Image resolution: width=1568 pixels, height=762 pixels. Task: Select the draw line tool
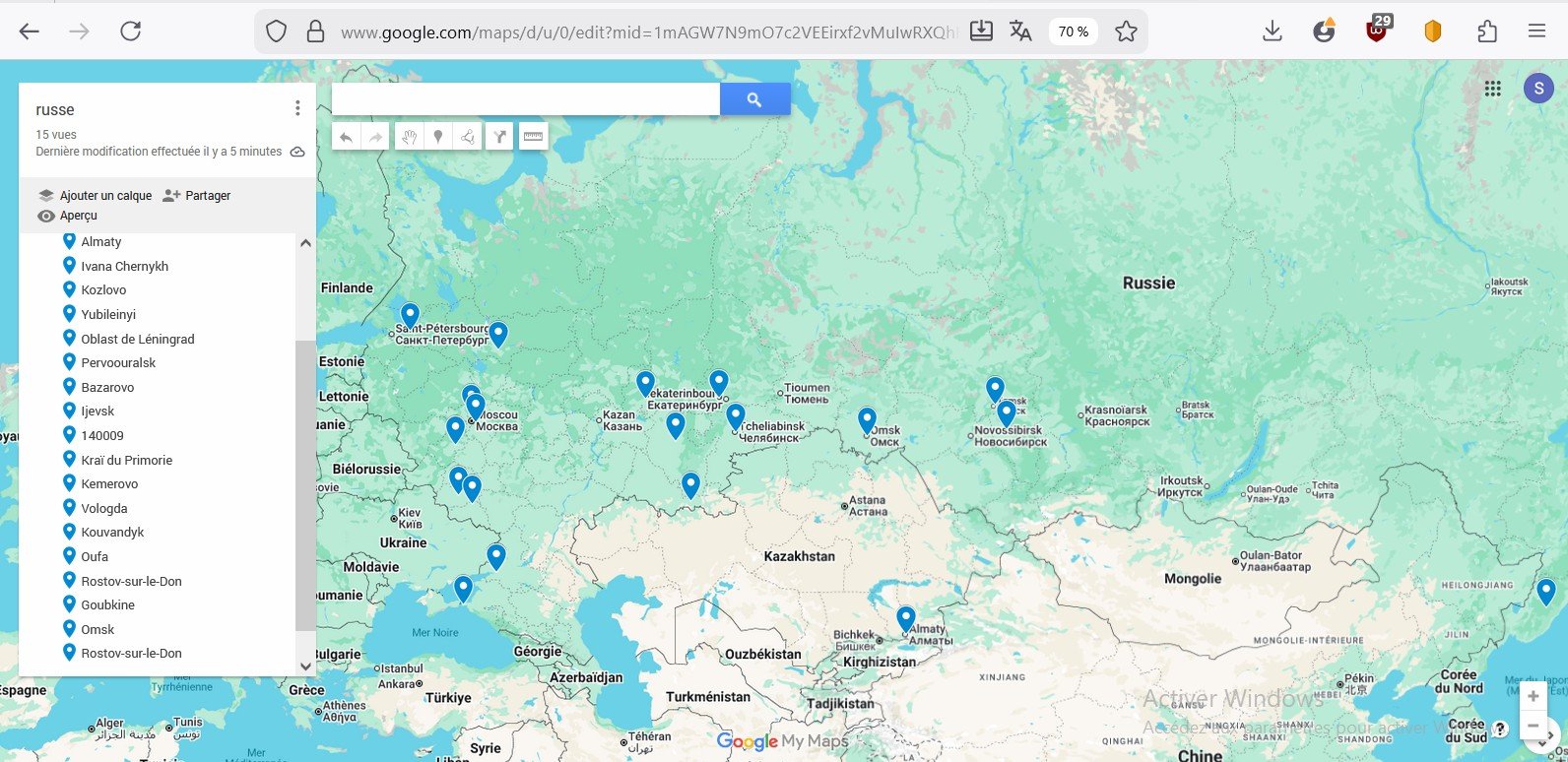coord(469,137)
